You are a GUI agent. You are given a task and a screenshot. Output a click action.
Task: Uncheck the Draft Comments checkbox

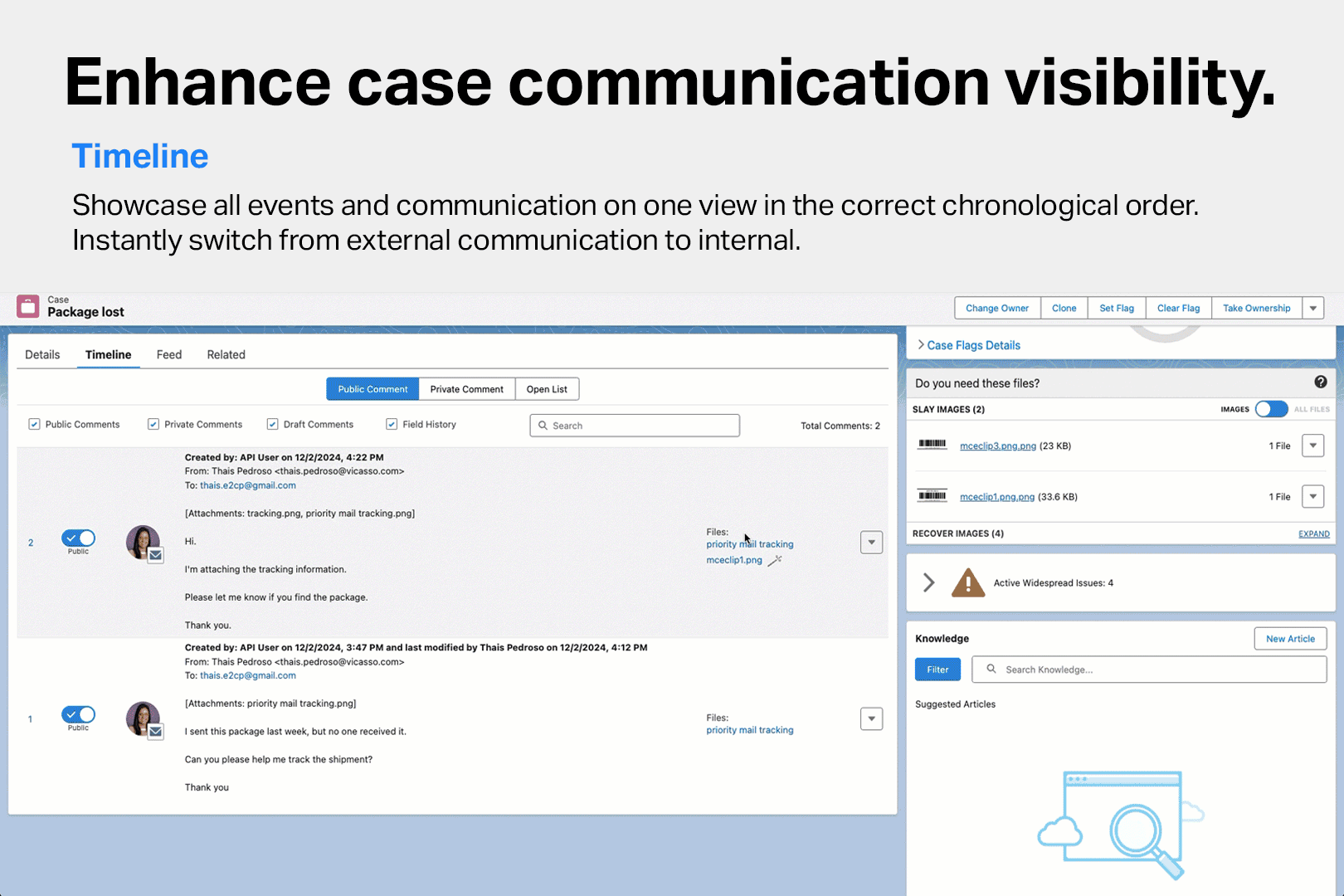272,424
